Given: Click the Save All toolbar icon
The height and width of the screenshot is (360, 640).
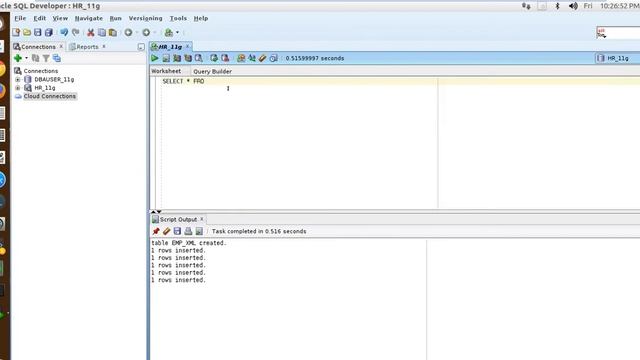Looking at the screenshot, I should coord(49,32).
